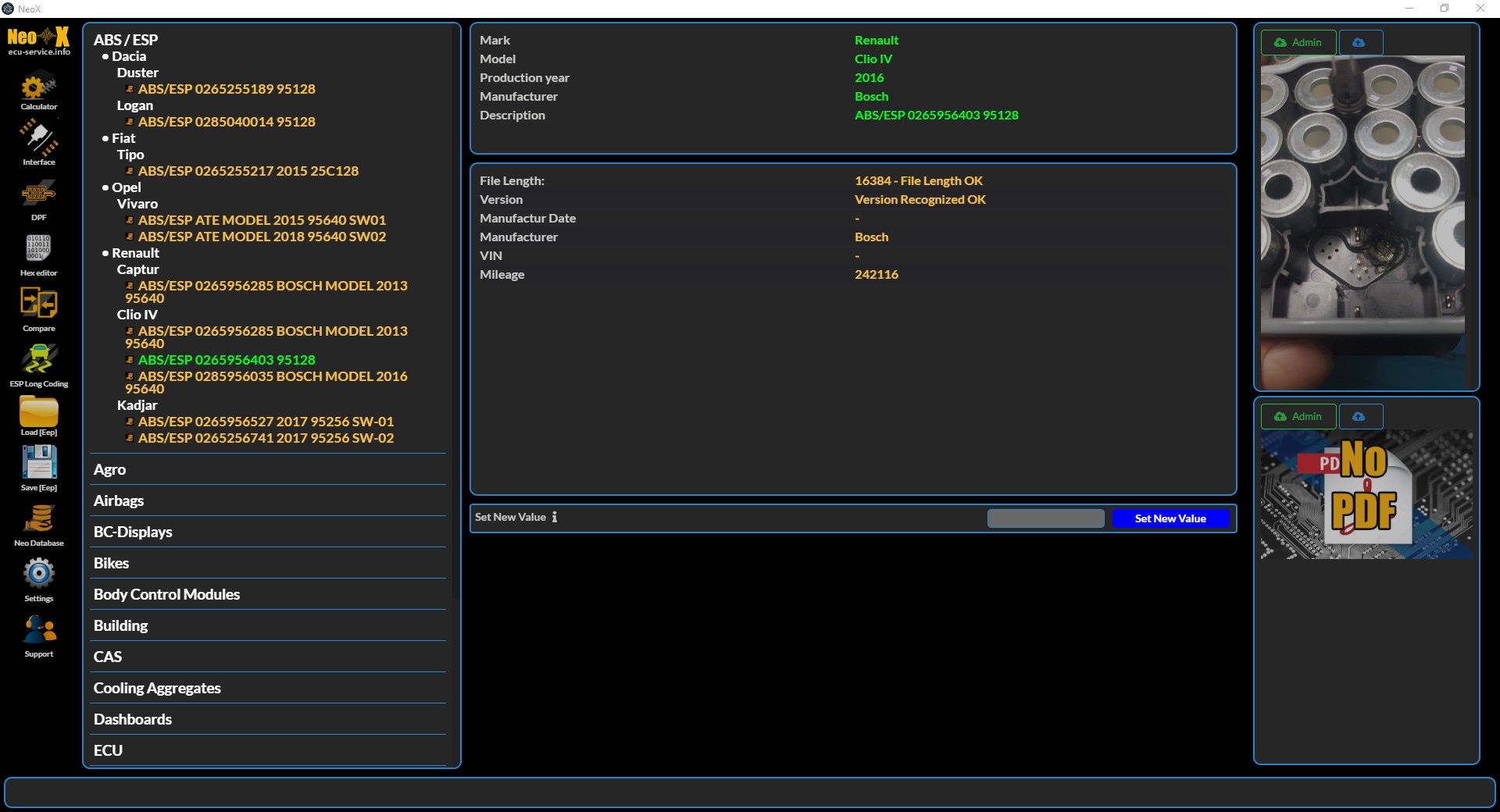Viewport: 1500px width, 812px height.
Task: Click the Version Recognized OK text
Action: point(920,200)
